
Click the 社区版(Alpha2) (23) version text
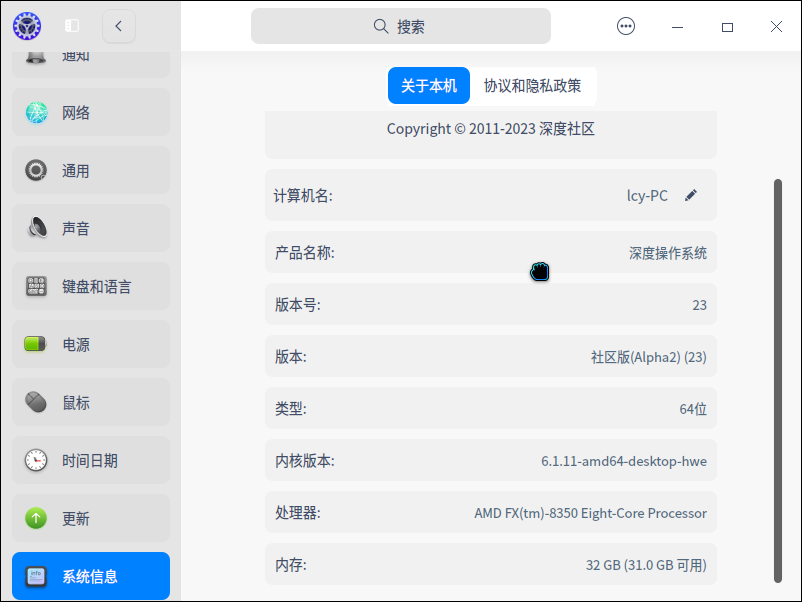[x=649, y=357]
